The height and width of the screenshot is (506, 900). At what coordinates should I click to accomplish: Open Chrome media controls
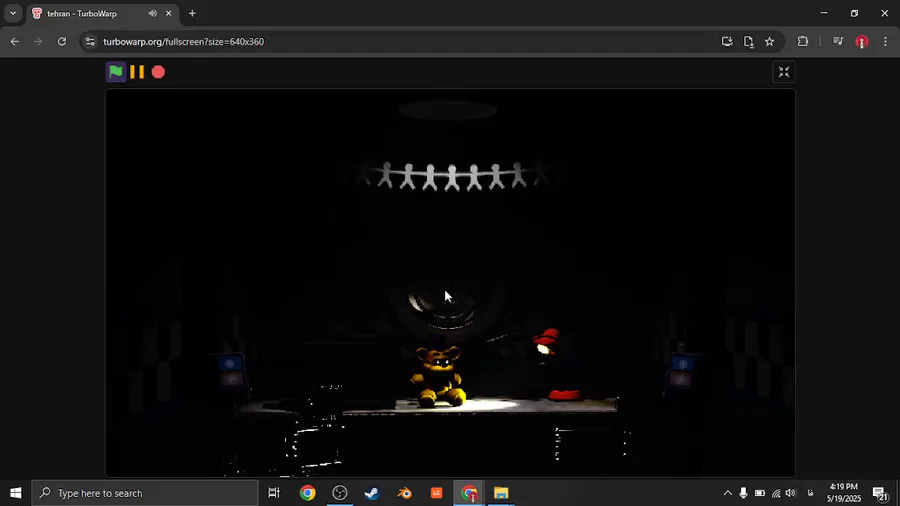pos(838,41)
